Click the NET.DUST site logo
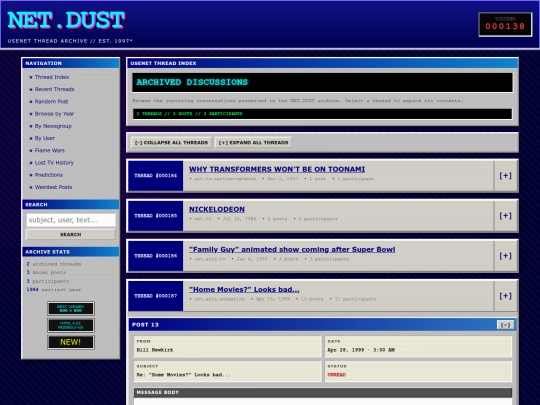Image resolution: width=540 pixels, height=405 pixels. [x=66, y=20]
